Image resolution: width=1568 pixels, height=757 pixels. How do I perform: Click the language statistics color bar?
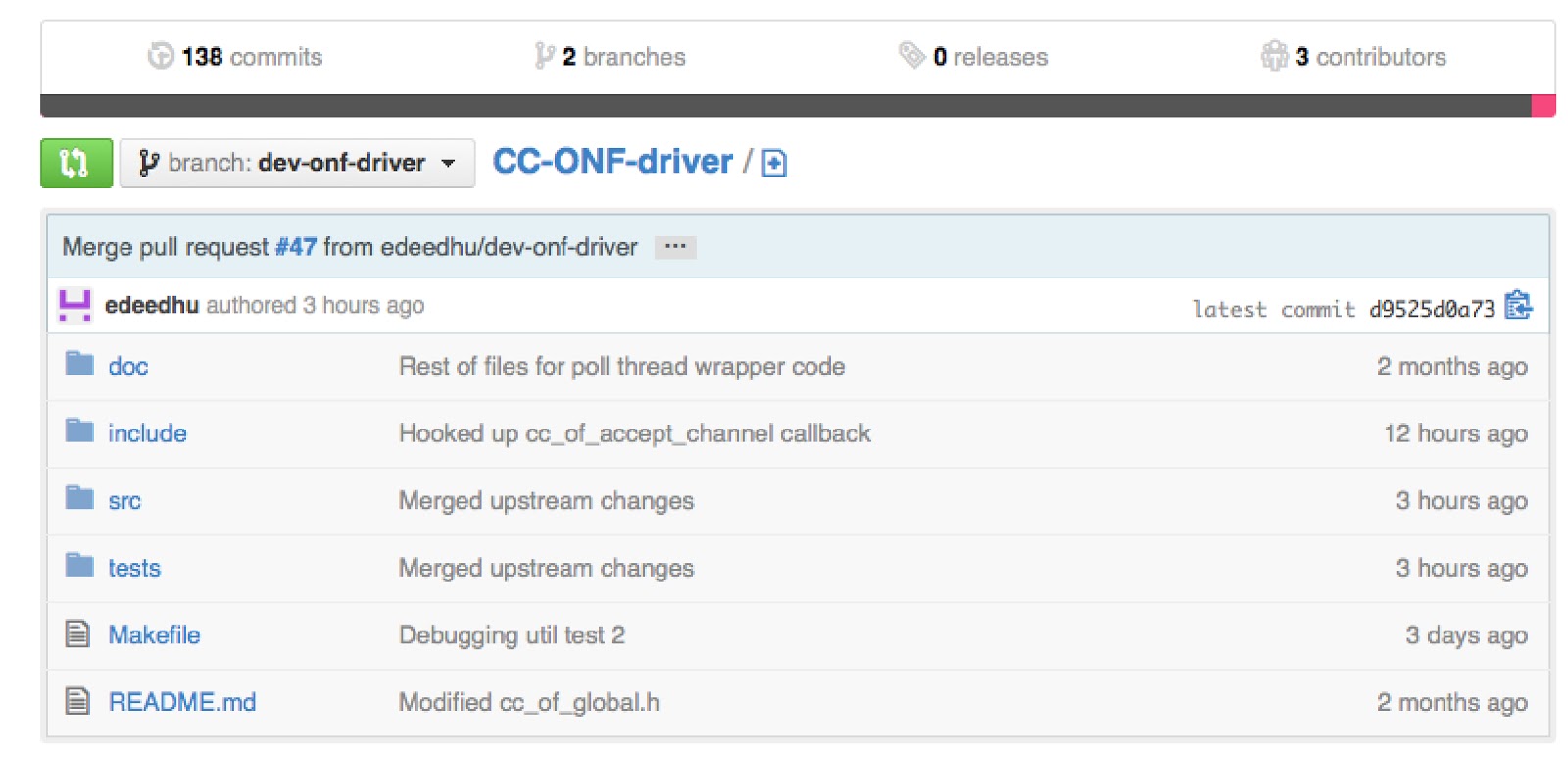798,106
